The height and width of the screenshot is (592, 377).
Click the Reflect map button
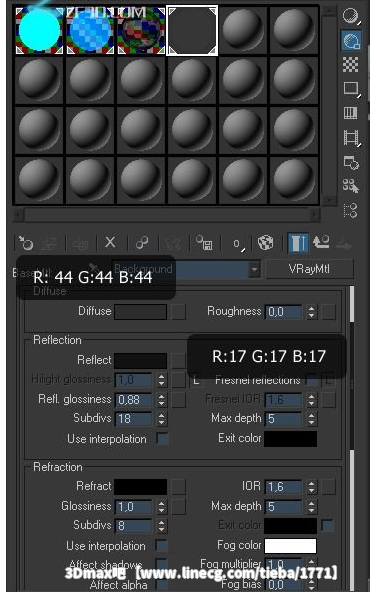(178, 361)
